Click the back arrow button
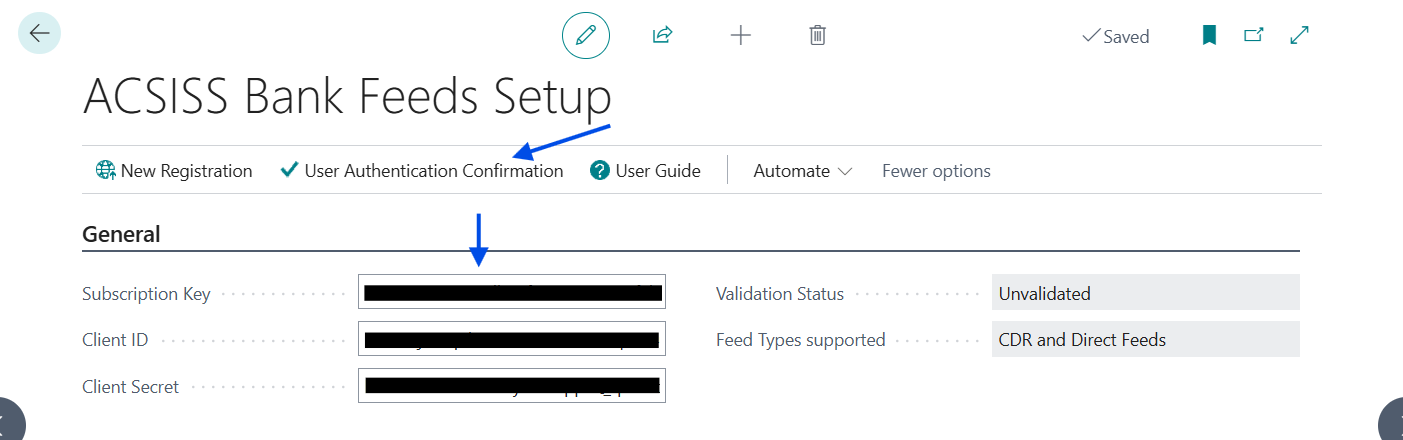Viewport: 1403px width, 440px height. pyautogui.click(x=39, y=33)
